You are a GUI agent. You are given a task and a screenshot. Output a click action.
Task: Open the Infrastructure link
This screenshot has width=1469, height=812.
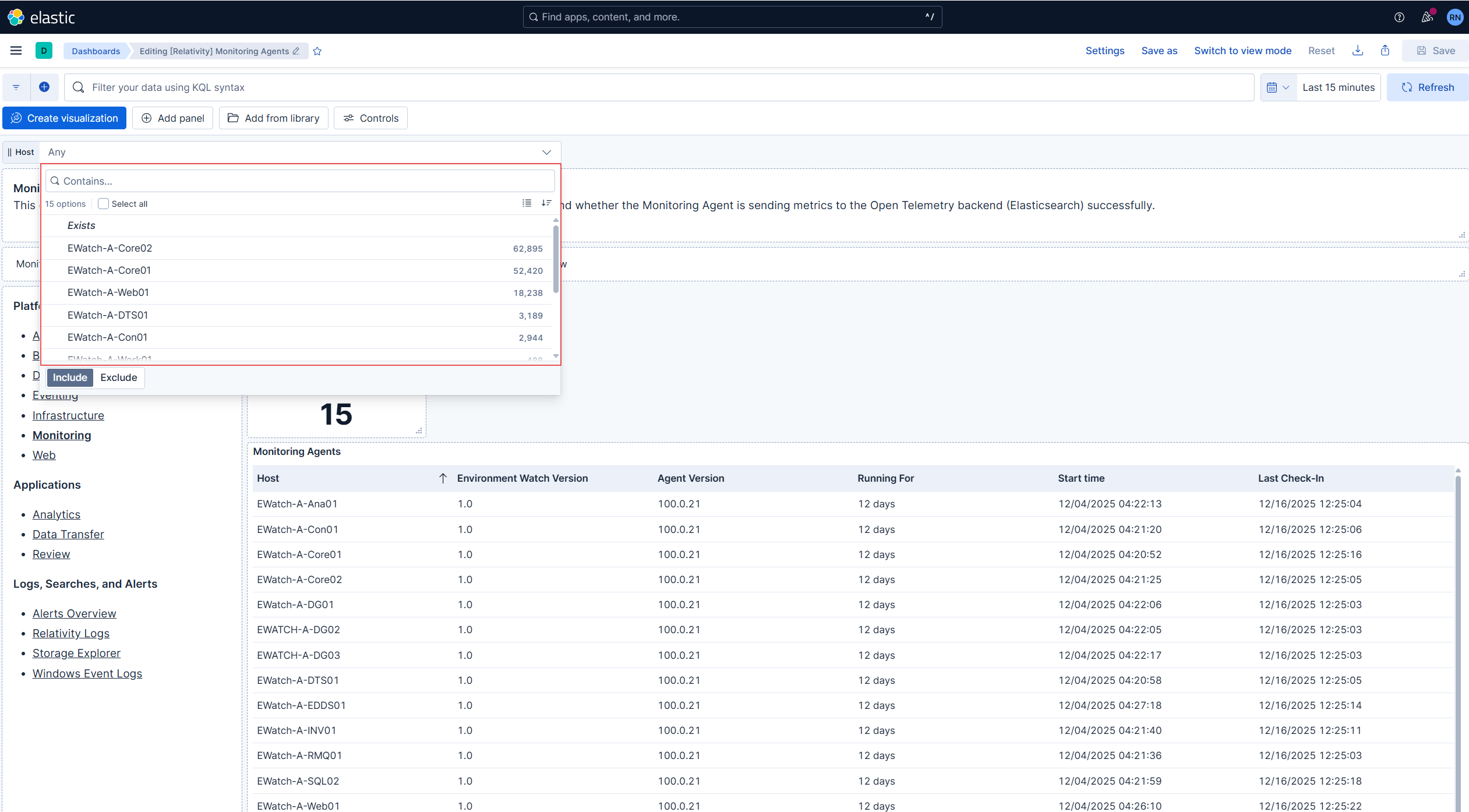68,415
